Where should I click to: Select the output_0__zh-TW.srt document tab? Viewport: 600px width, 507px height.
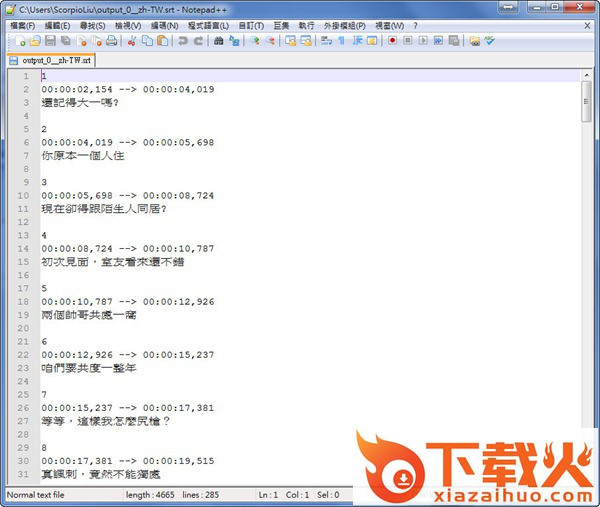(x=50, y=60)
